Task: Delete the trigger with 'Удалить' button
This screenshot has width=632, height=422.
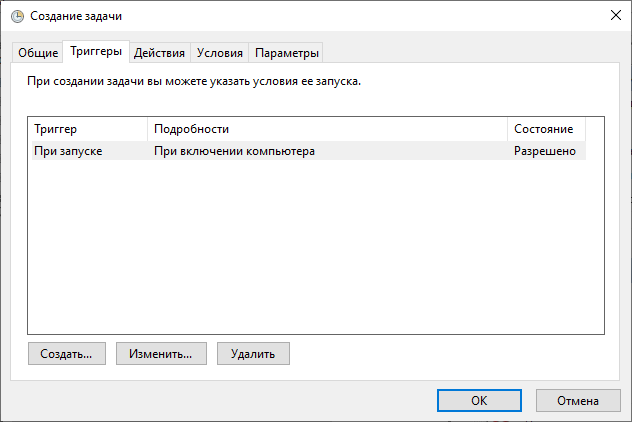Action: coord(253,353)
